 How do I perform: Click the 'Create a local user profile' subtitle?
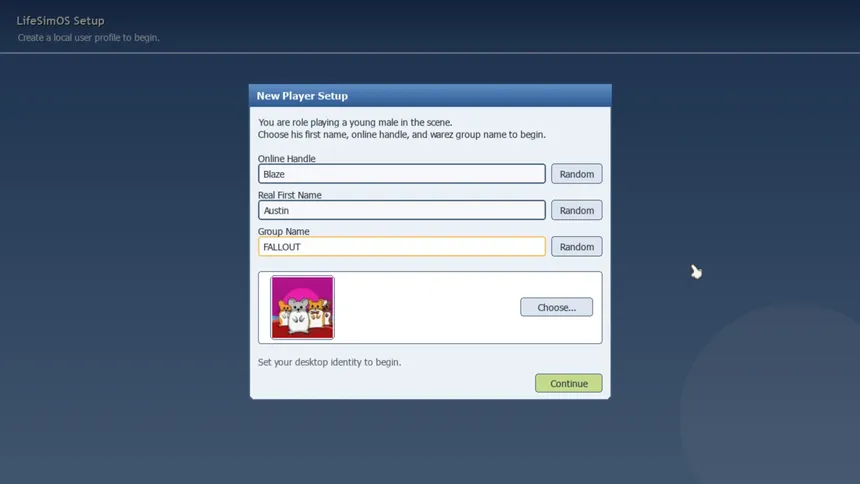coord(88,38)
